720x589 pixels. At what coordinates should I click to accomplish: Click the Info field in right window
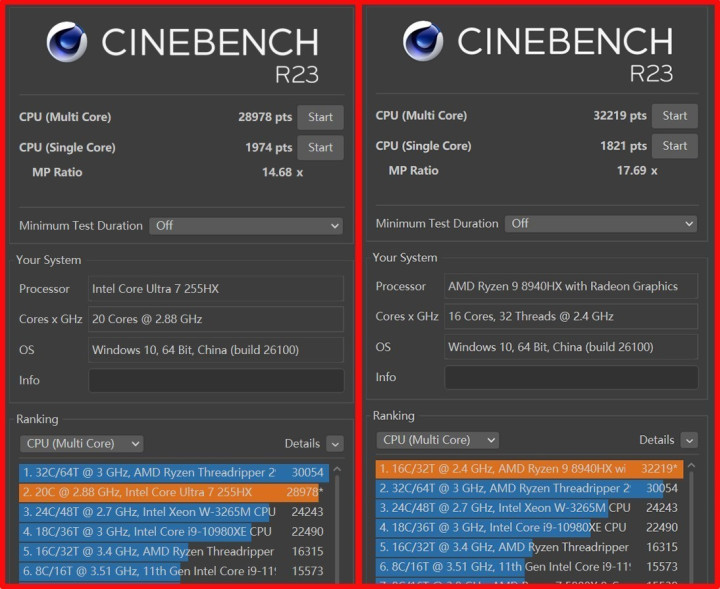tap(571, 377)
